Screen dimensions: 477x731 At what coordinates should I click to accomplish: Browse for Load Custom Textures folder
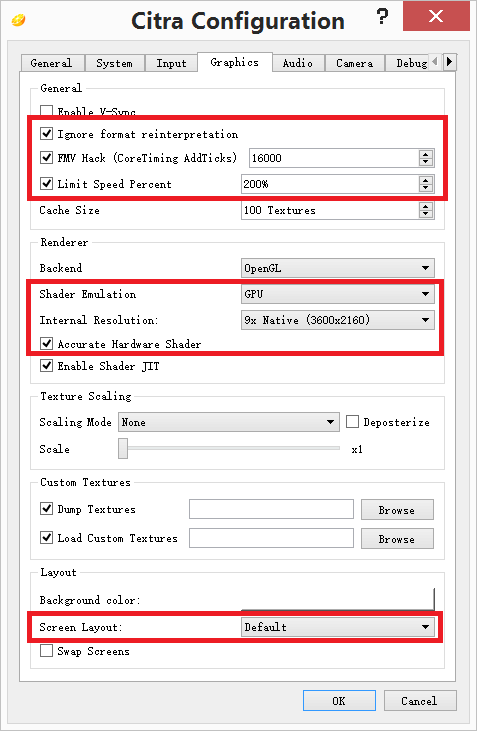pyautogui.click(x=397, y=538)
